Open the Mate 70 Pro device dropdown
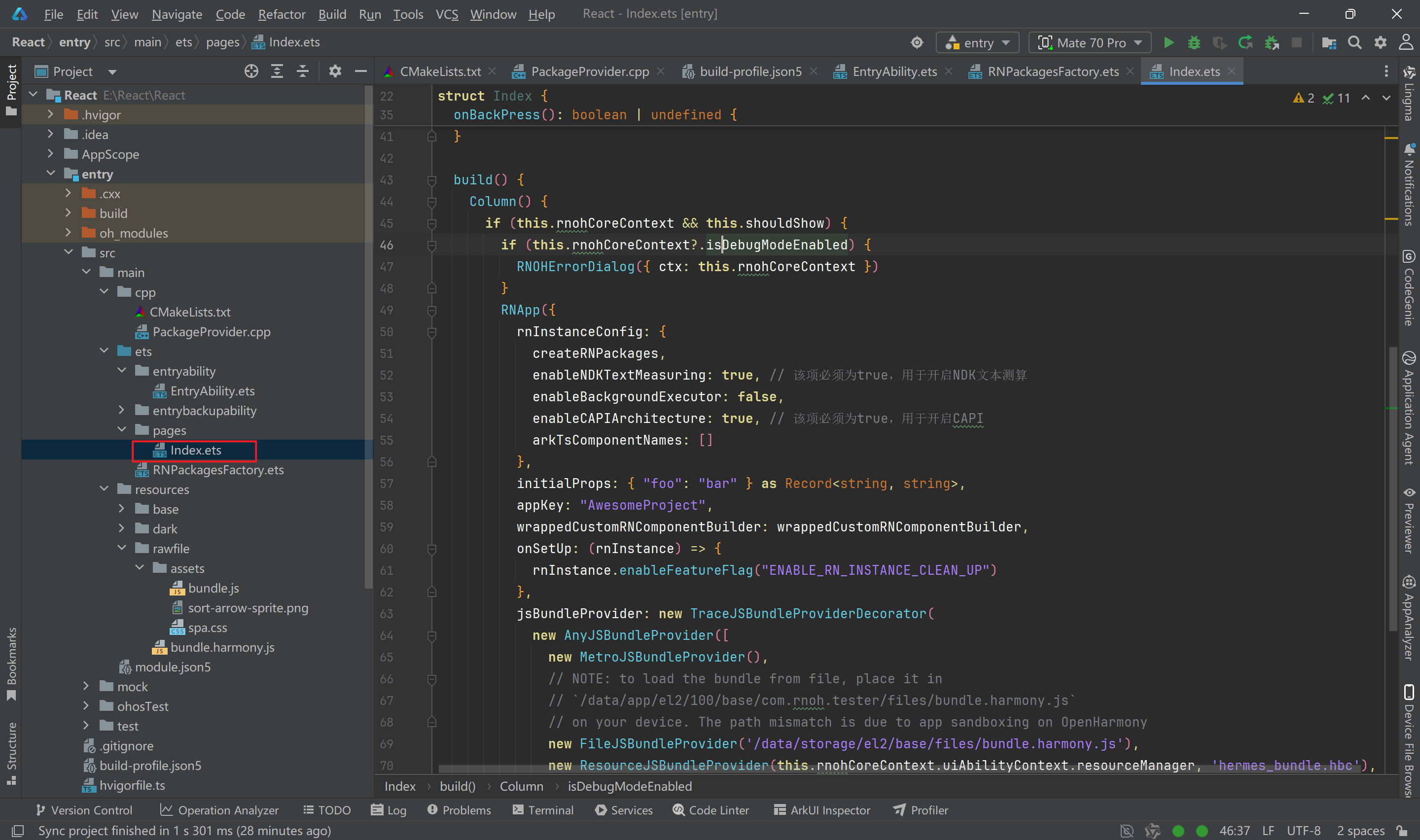Image resolution: width=1420 pixels, height=840 pixels. pyautogui.click(x=1090, y=43)
